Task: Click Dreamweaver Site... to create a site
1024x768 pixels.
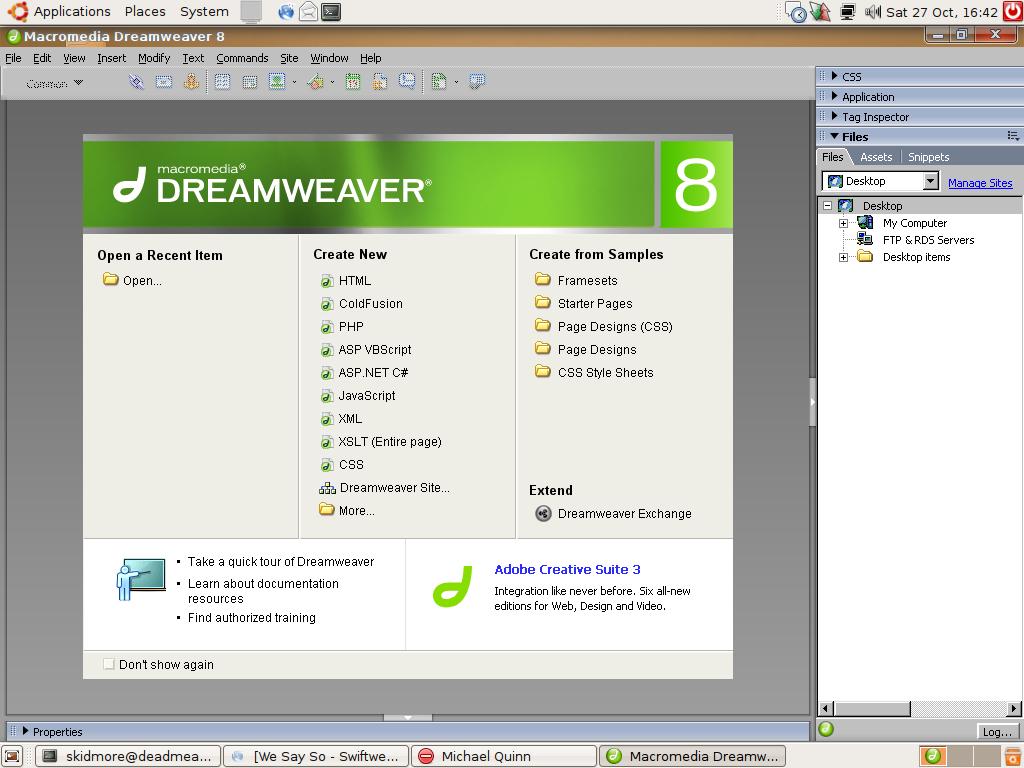Action: click(x=384, y=488)
